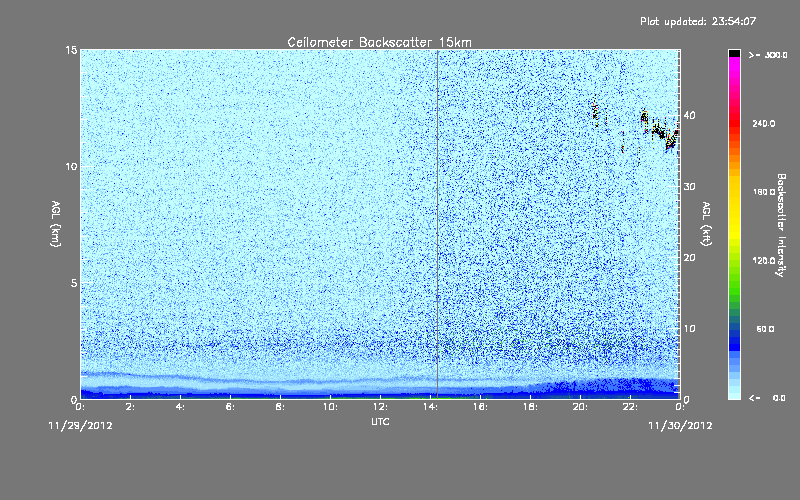Click the 'AGL (km)' axis label
Screen dimensions: 800x500
[x=55, y=223]
